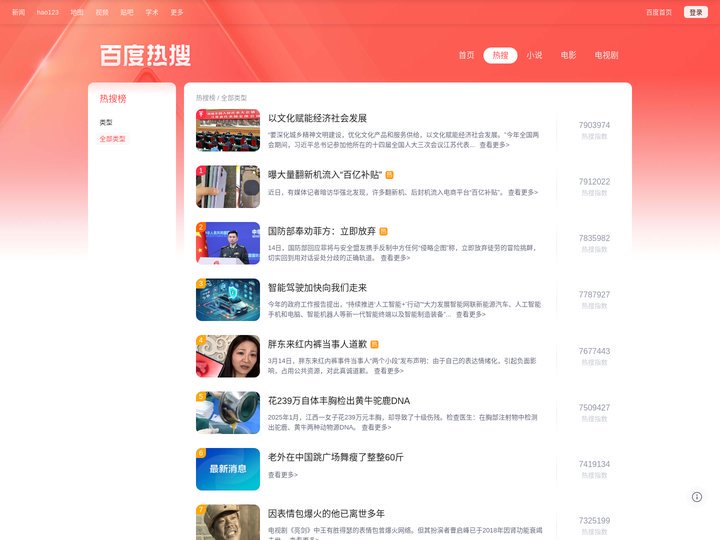Click hot index 7509427
The width and height of the screenshot is (720, 540).
[x=594, y=408]
